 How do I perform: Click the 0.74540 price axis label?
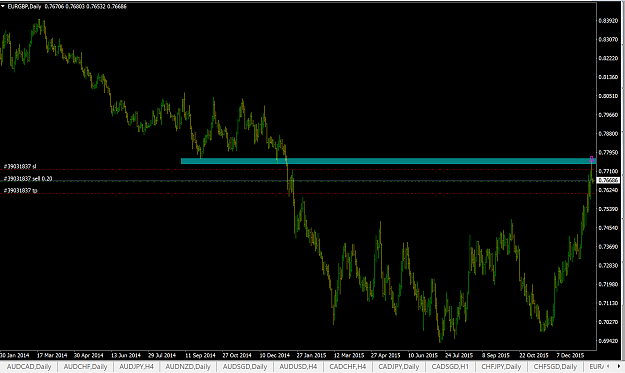tap(609, 228)
